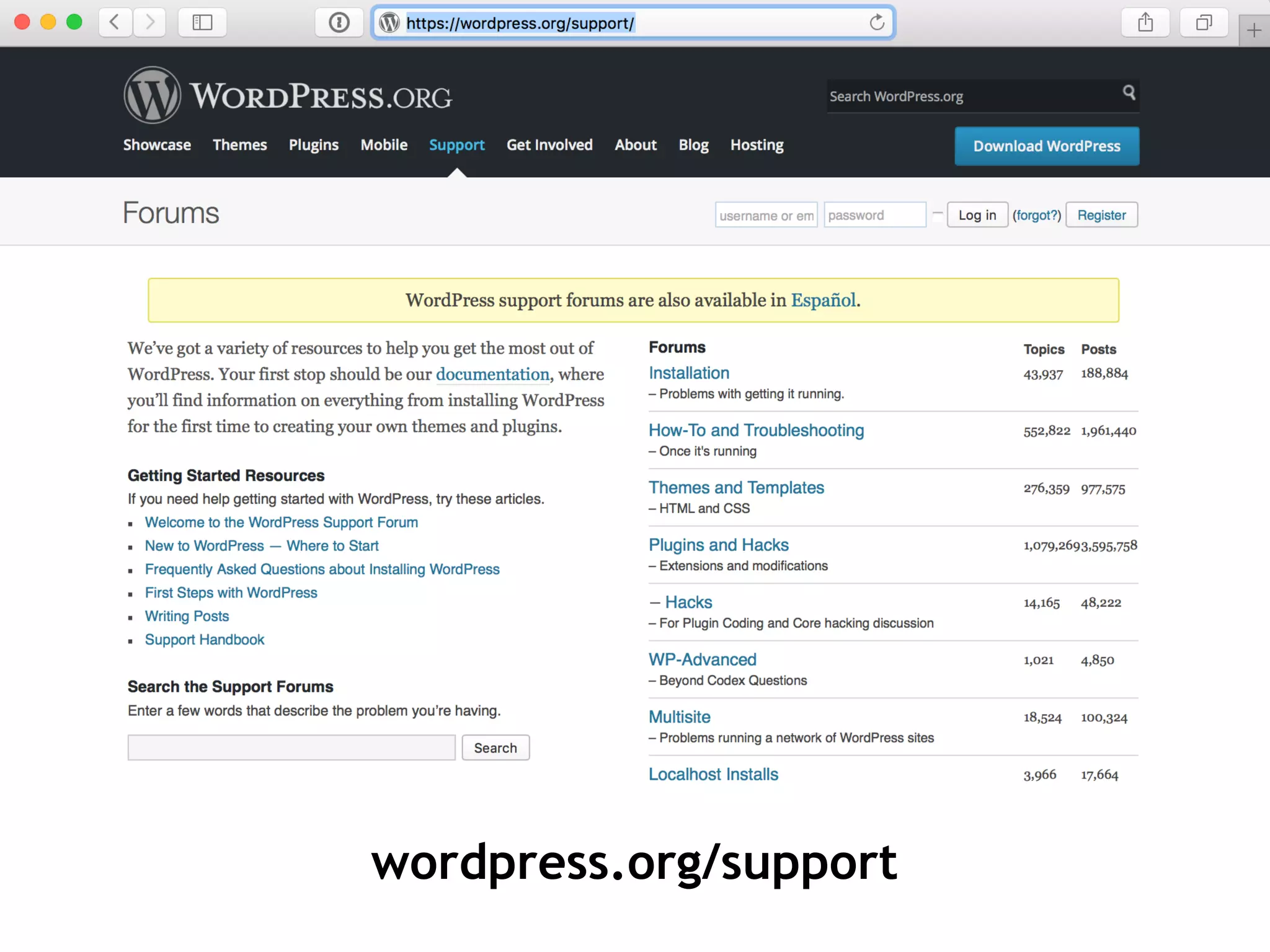Open the Mobile menu item
This screenshot has width=1270, height=952.
[384, 145]
